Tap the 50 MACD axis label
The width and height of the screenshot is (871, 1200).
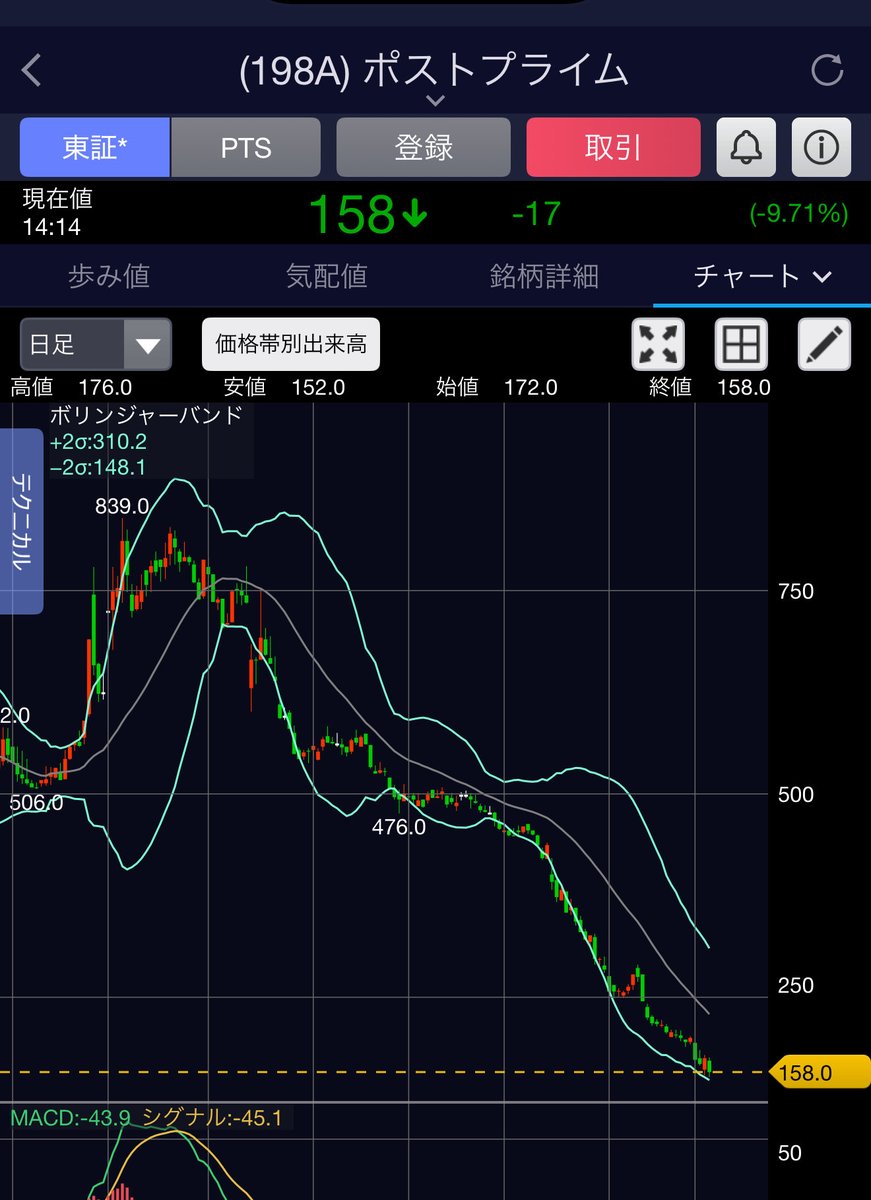(x=790, y=1153)
